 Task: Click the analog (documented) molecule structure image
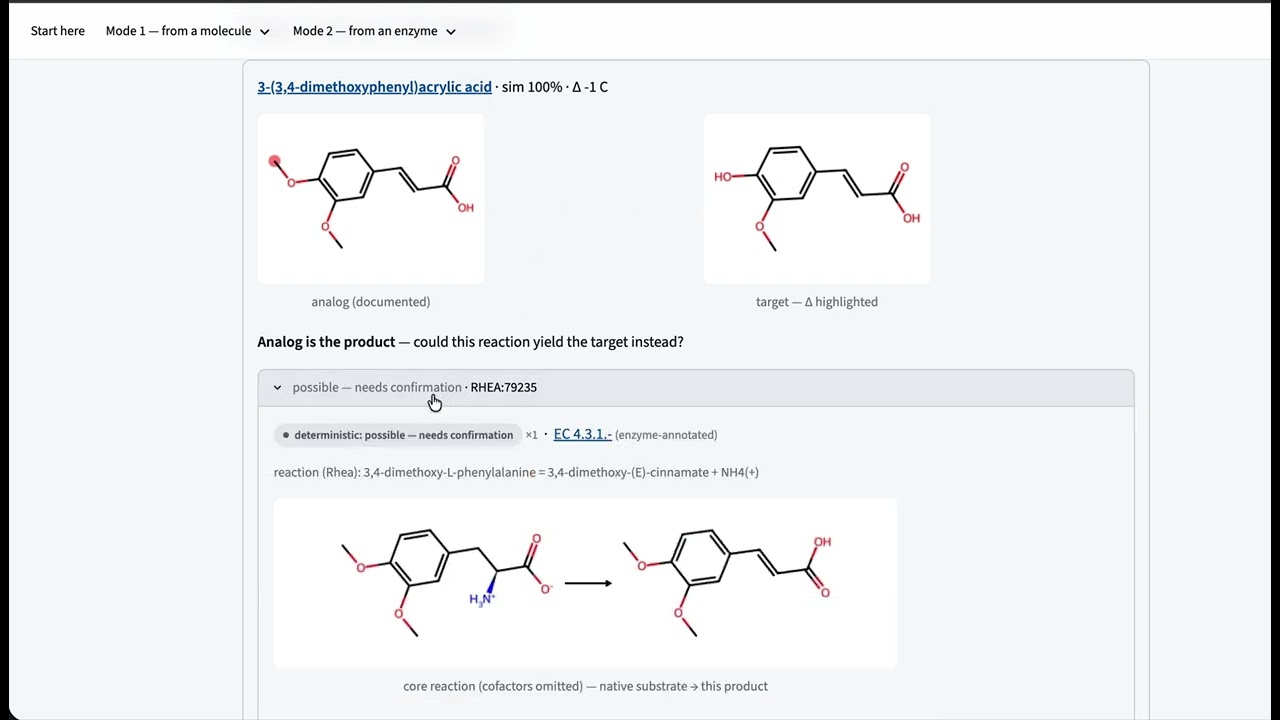coord(371,199)
